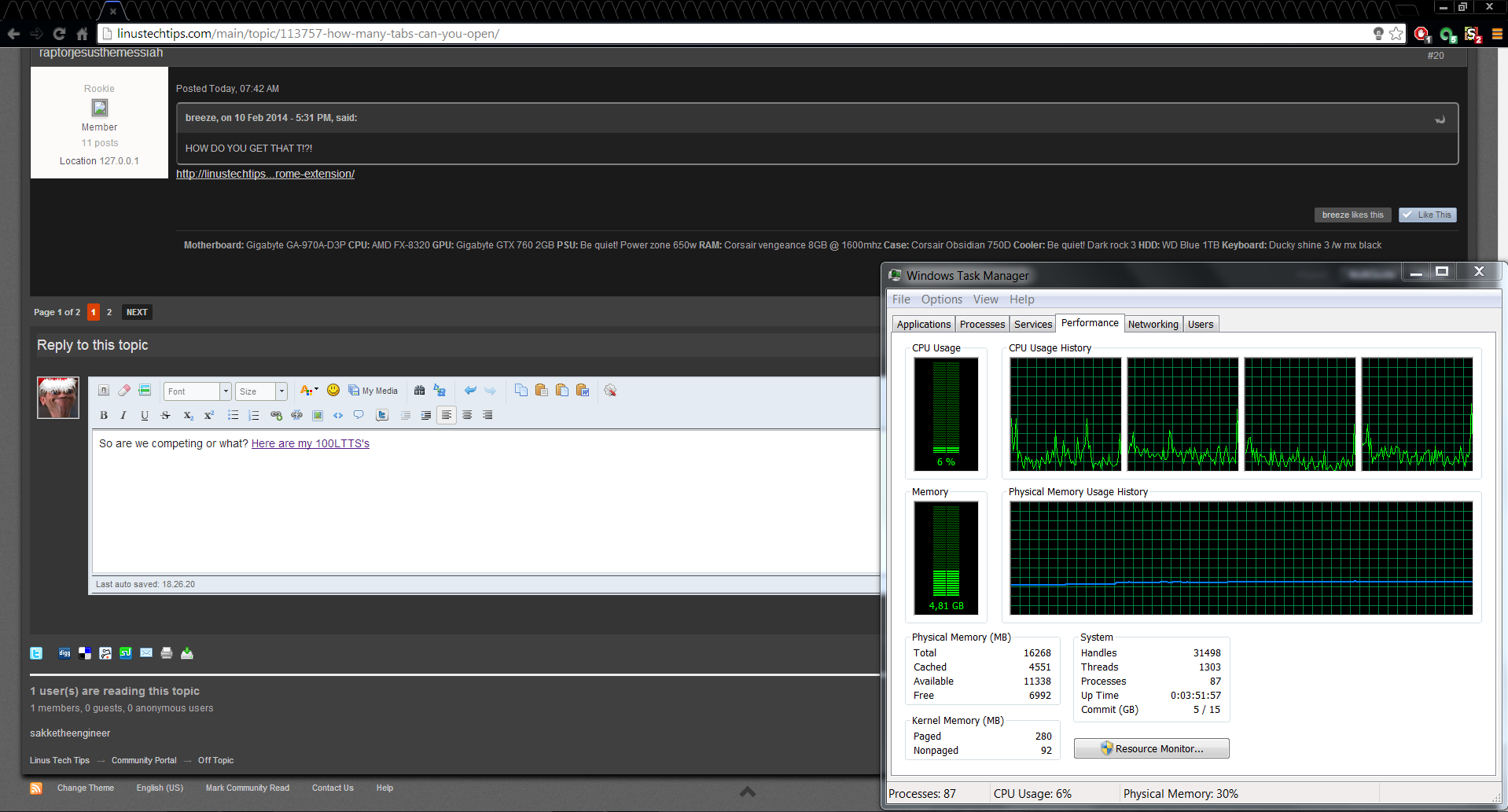Switch to the Processes tab

(x=982, y=325)
